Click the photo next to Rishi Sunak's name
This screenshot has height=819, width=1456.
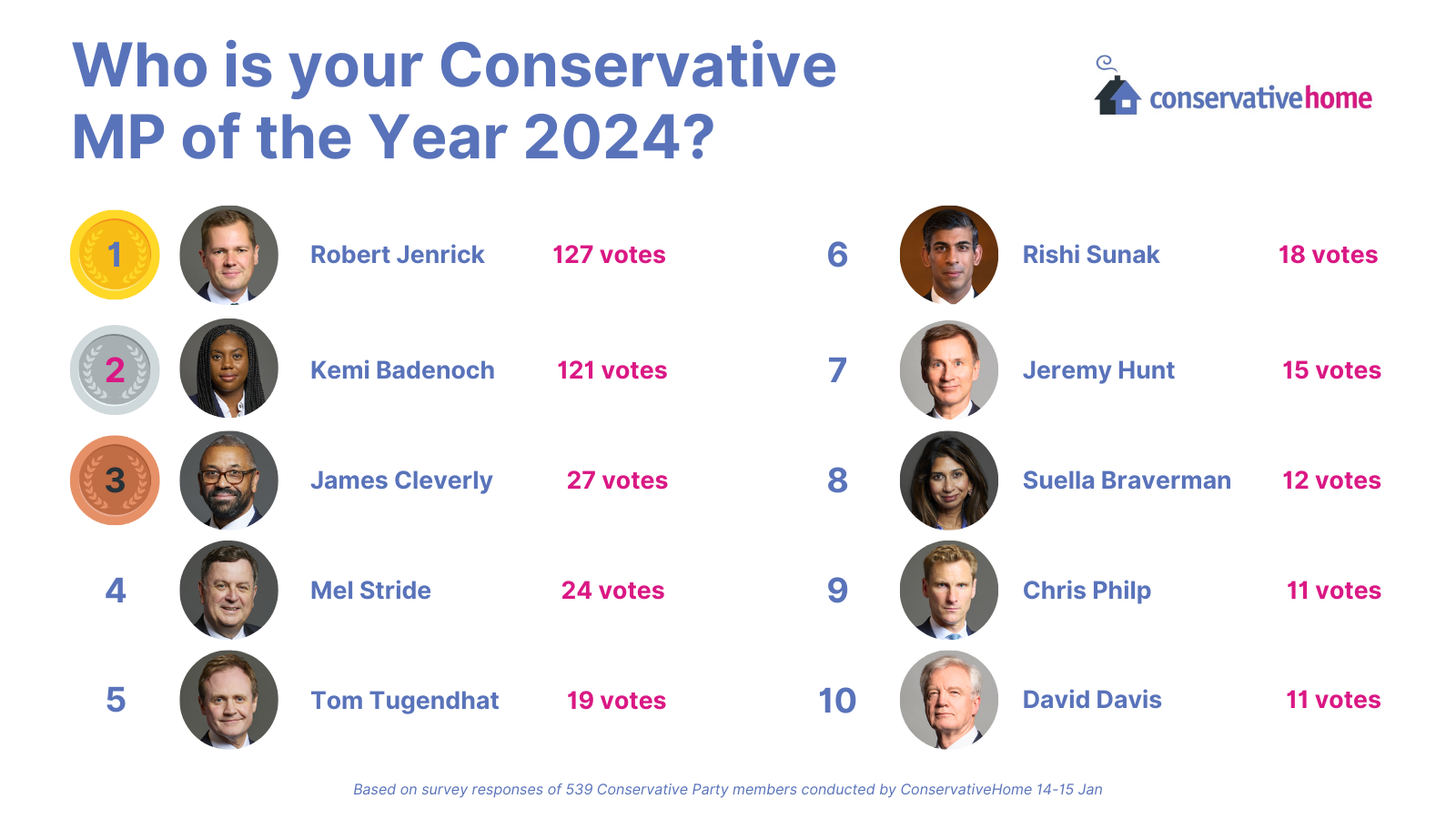(948, 255)
